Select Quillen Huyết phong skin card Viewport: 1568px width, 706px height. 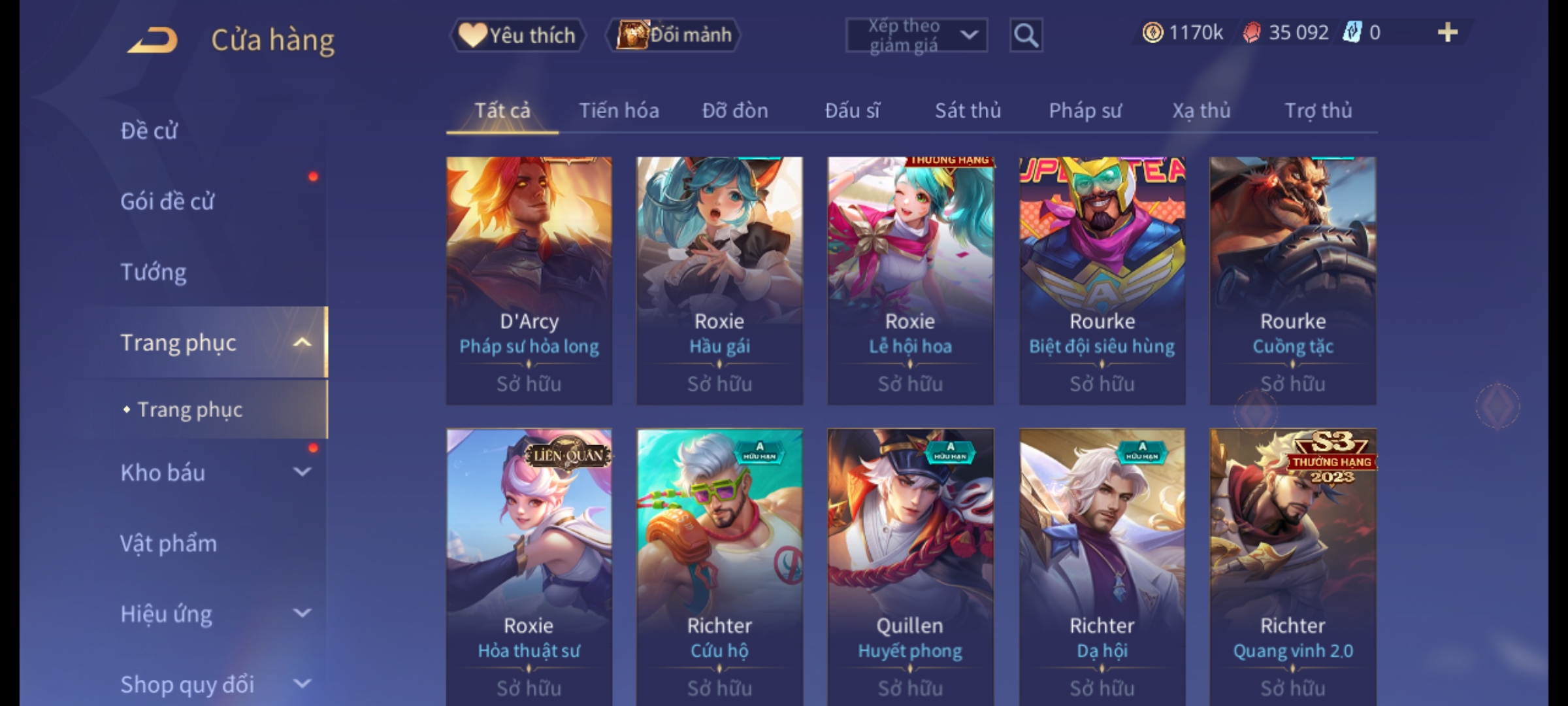click(x=910, y=567)
